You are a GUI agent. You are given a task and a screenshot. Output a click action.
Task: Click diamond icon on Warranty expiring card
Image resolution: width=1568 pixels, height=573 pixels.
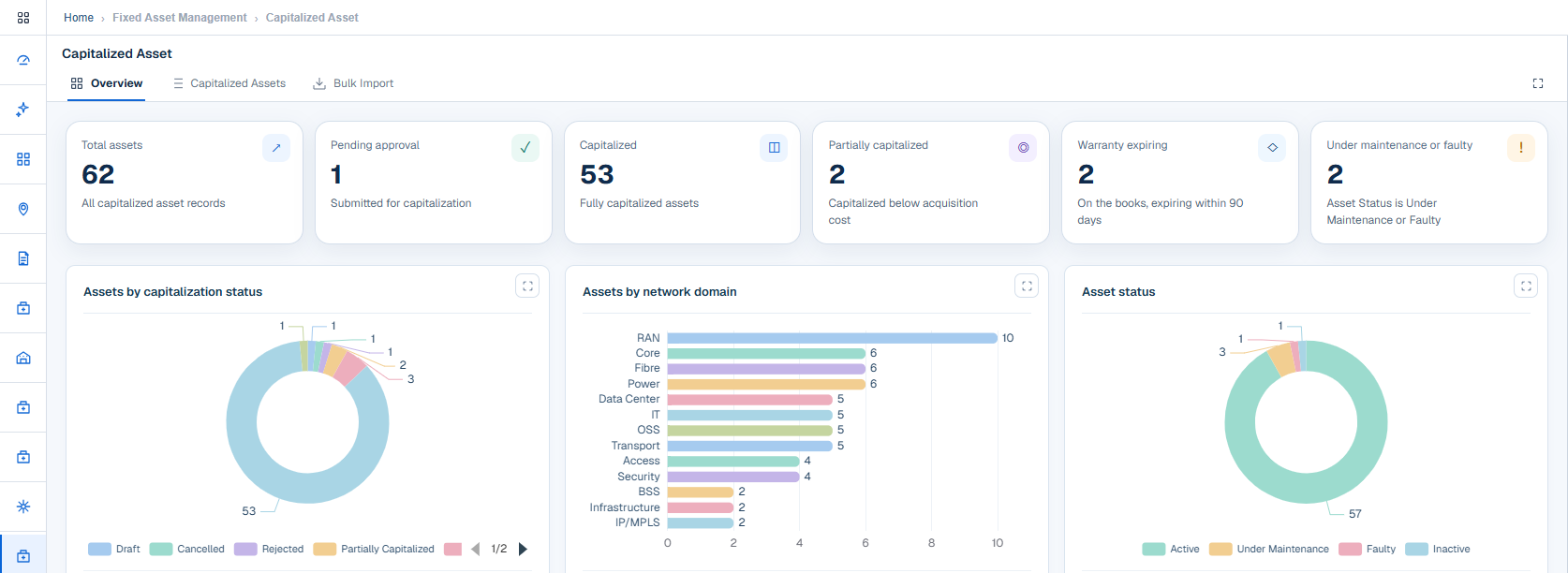[x=1272, y=148]
